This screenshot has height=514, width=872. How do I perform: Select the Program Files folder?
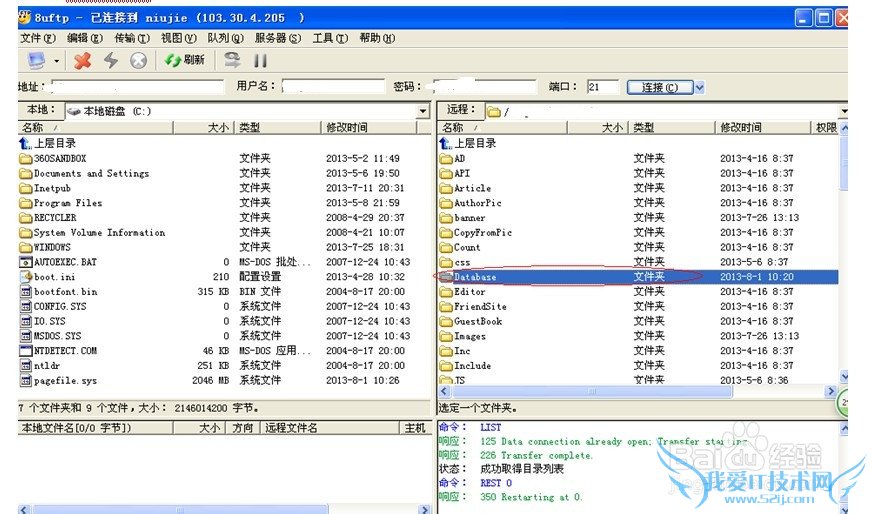click(61, 203)
